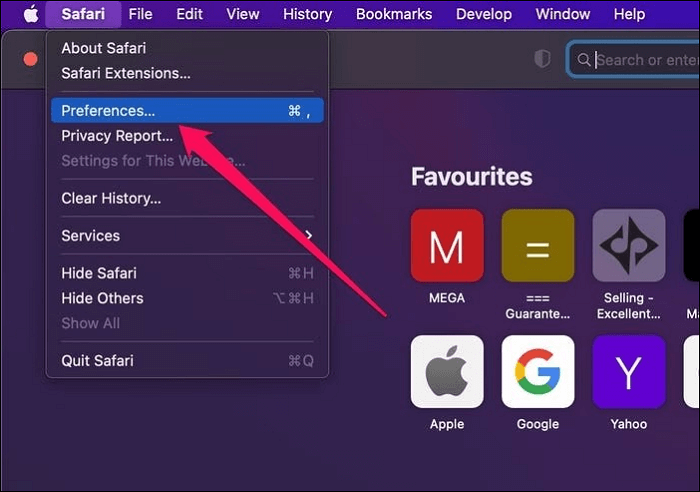Open the Edit menu
The width and height of the screenshot is (700, 492).
189,14
